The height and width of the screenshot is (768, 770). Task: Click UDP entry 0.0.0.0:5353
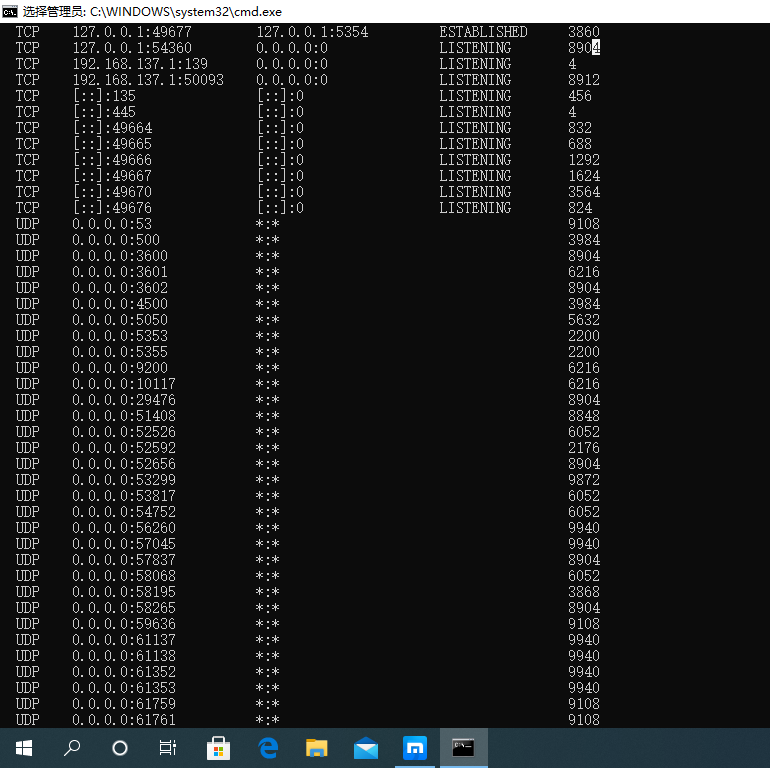click(x=120, y=336)
